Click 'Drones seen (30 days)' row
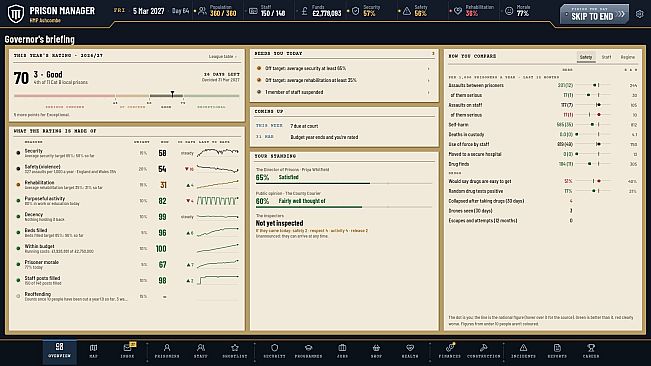 pyautogui.click(x=543, y=211)
